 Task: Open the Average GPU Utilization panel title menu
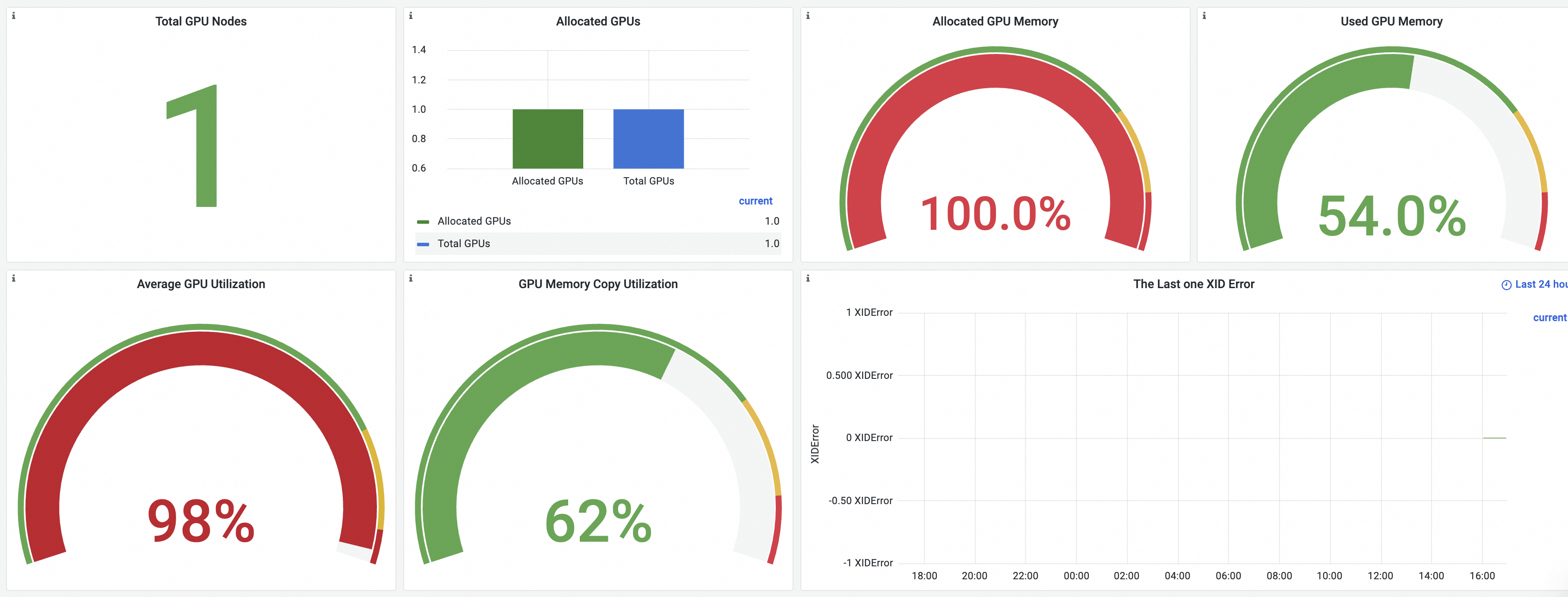201,284
